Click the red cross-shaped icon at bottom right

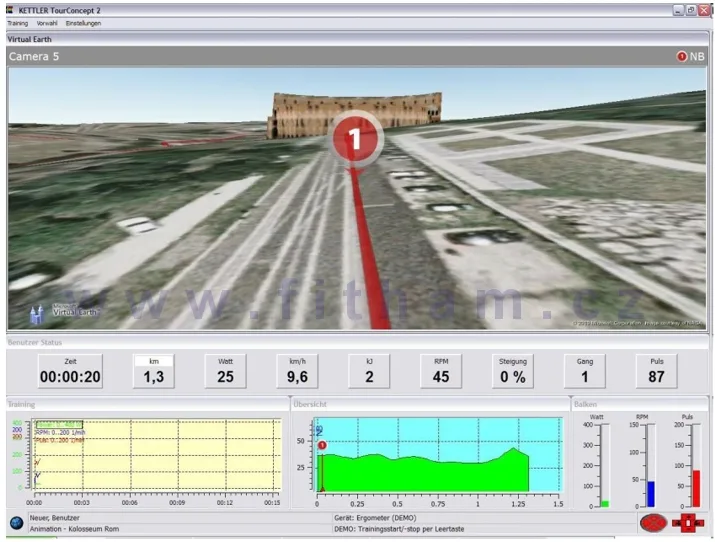pos(689,522)
